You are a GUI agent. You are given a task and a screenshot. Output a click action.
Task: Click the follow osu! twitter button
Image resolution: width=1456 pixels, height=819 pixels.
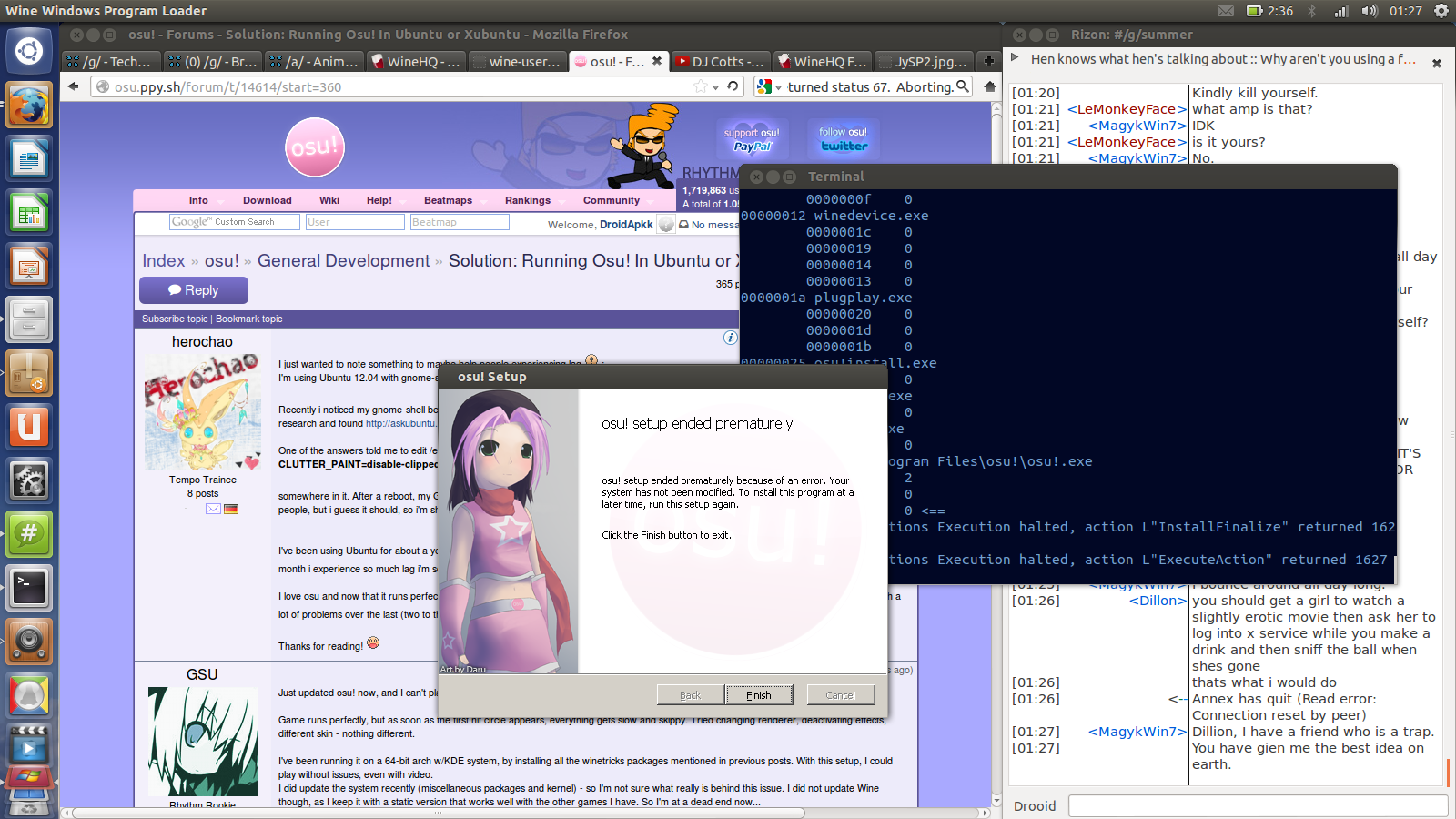(x=844, y=139)
